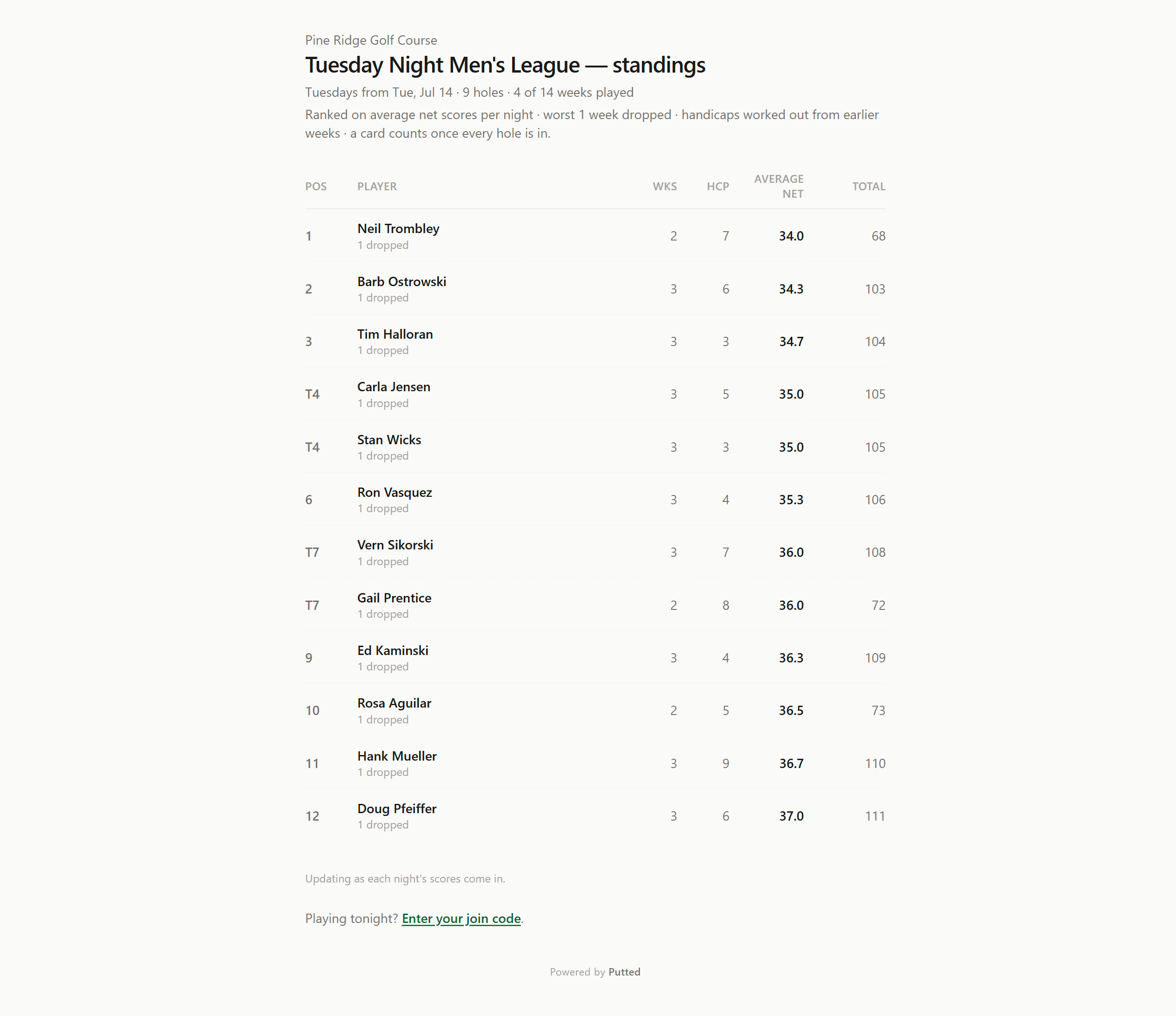The height and width of the screenshot is (1016, 1176).
Task: Select Vern Sikorski in the table
Action: tap(595, 552)
